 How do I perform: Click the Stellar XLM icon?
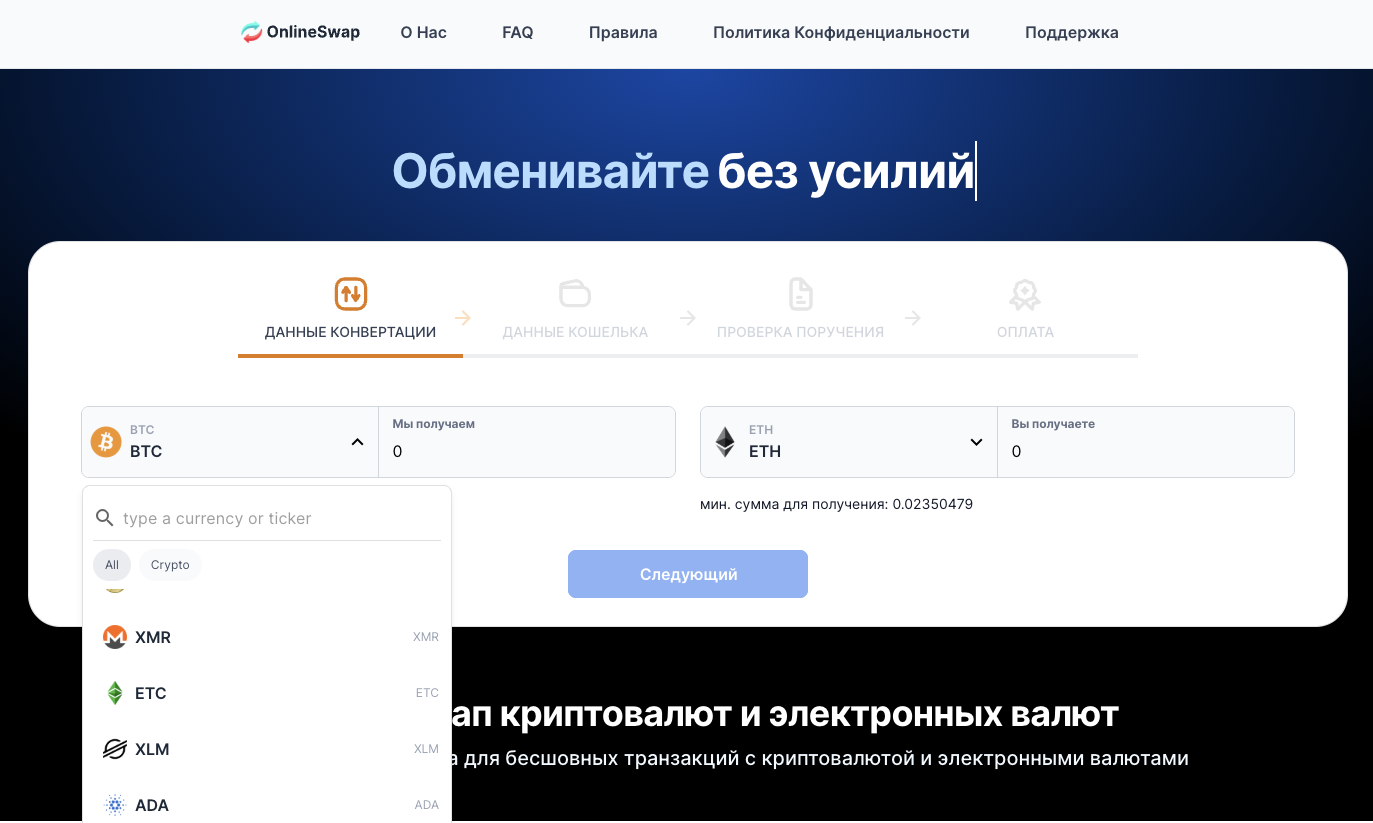tap(115, 749)
